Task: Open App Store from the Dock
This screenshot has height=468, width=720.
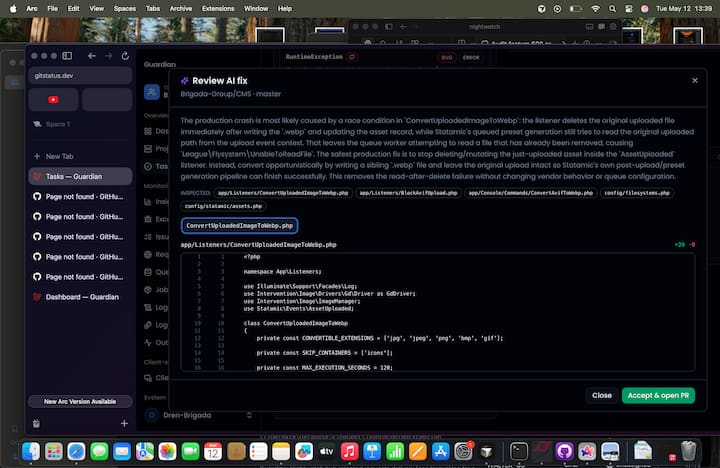Action: click(440, 451)
